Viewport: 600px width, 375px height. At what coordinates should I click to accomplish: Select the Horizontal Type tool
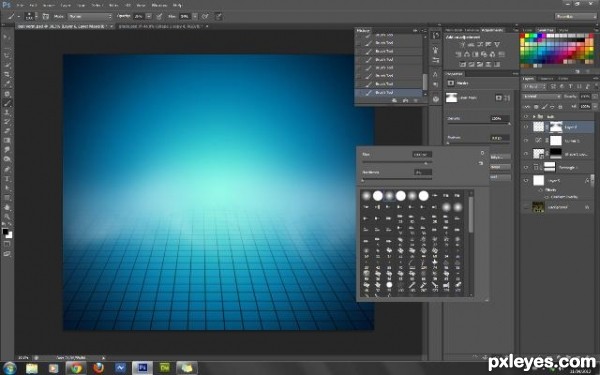7,179
